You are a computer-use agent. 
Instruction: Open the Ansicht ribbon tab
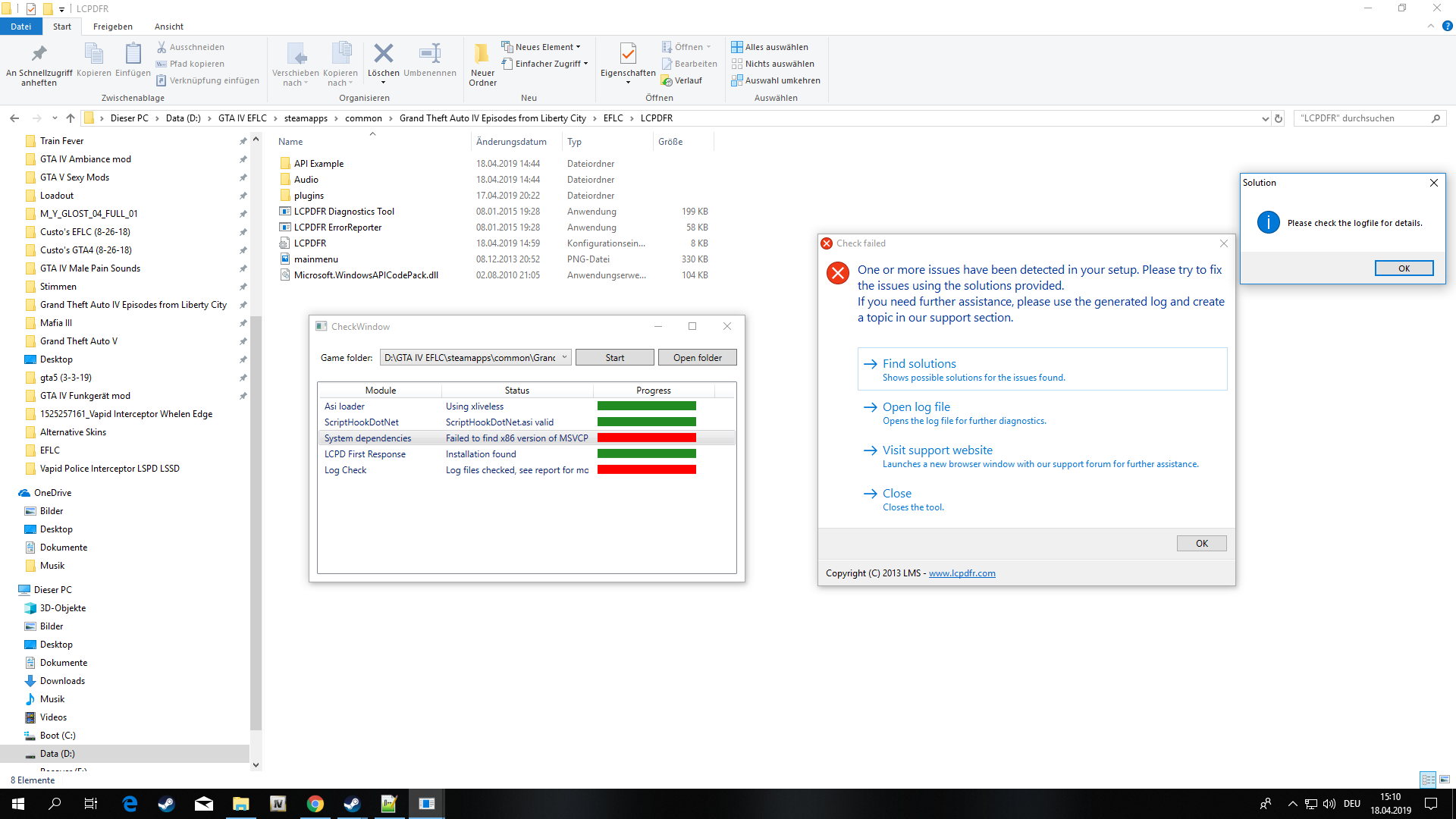click(x=168, y=27)
